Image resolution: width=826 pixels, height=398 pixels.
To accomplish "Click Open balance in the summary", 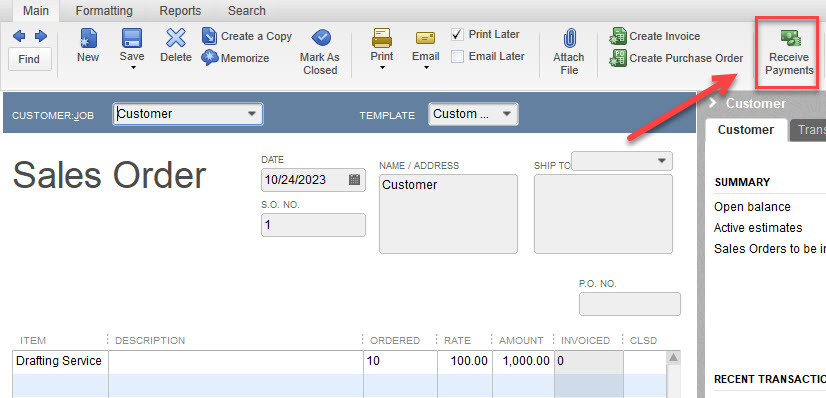I will point(752,207).
